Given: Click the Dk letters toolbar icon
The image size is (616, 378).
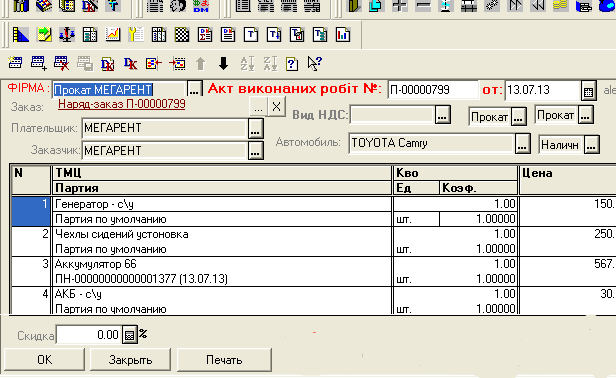Looking at the screenshot, I should click(130, 63).
